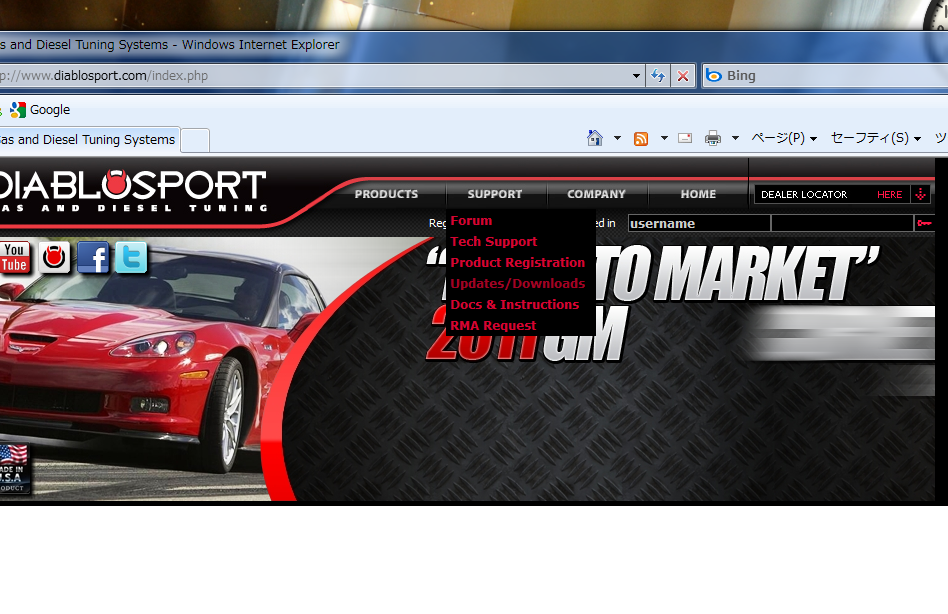This screenshot has width=948, height=614.
Task: Click the Made in USA flag badge
Action: click(13, 469)
